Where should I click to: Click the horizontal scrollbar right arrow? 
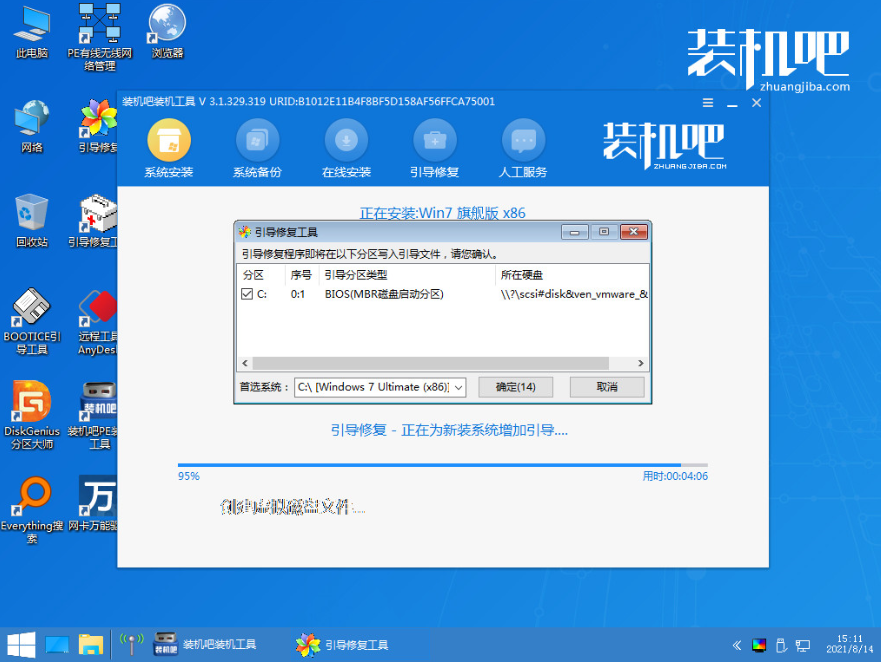tap(641, 363)
